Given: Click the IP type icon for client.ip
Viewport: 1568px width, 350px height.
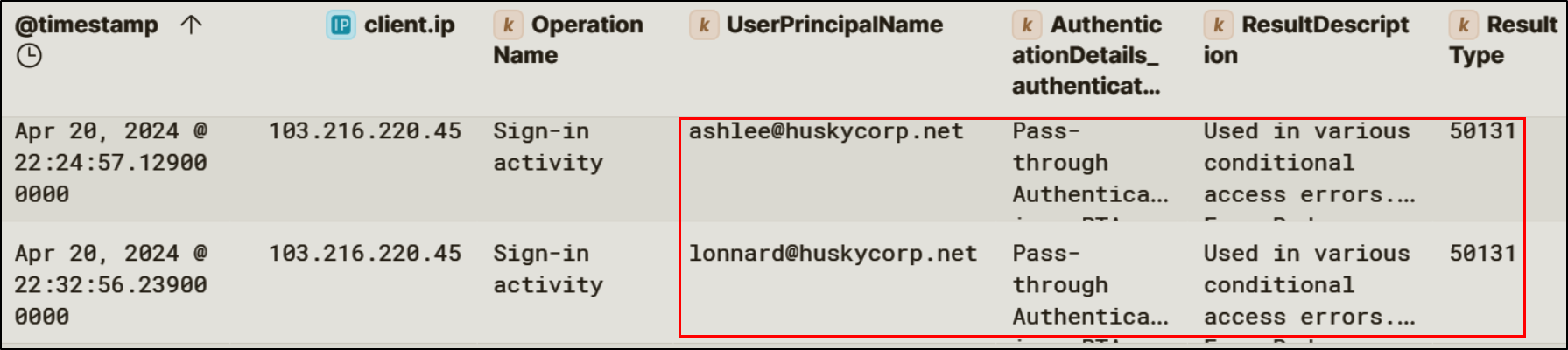Looking at the screenshot, I should tap(341, 25).
